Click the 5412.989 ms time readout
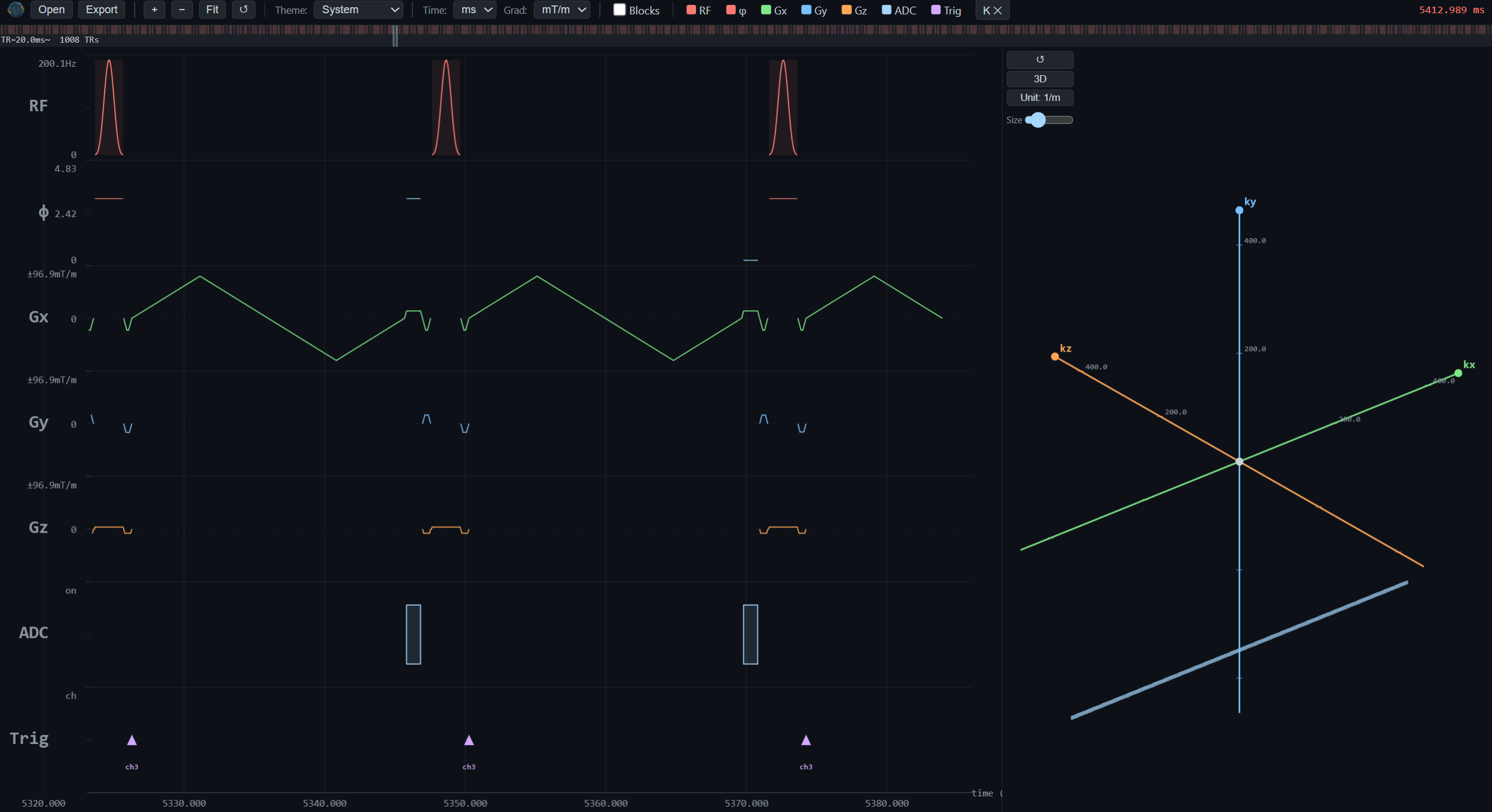The height and width of the screenshot is (812, 1492). tap(1452, 10)
